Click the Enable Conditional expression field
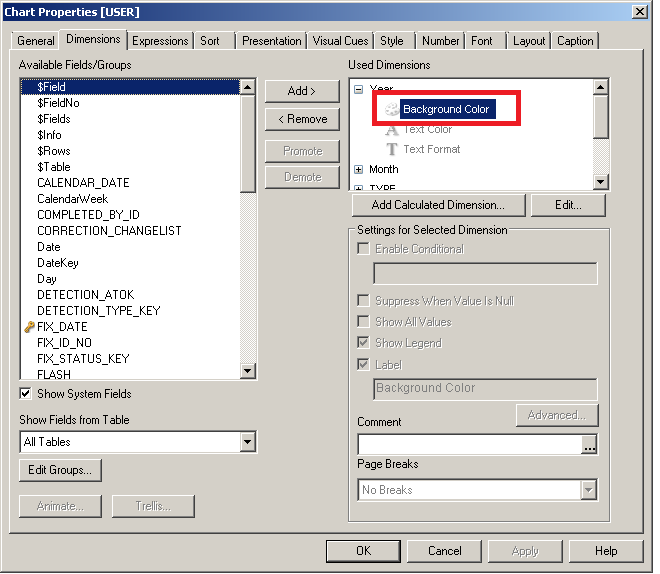660x574 pixels. tap(485, 274)
